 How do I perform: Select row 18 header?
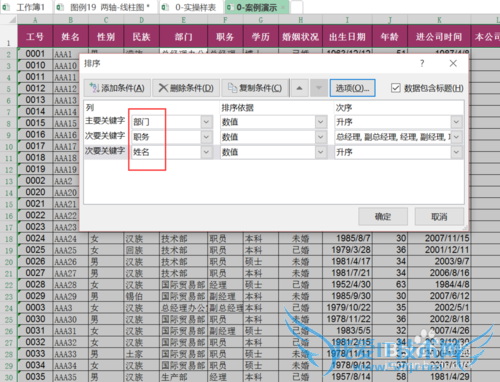tap(9, 239)
